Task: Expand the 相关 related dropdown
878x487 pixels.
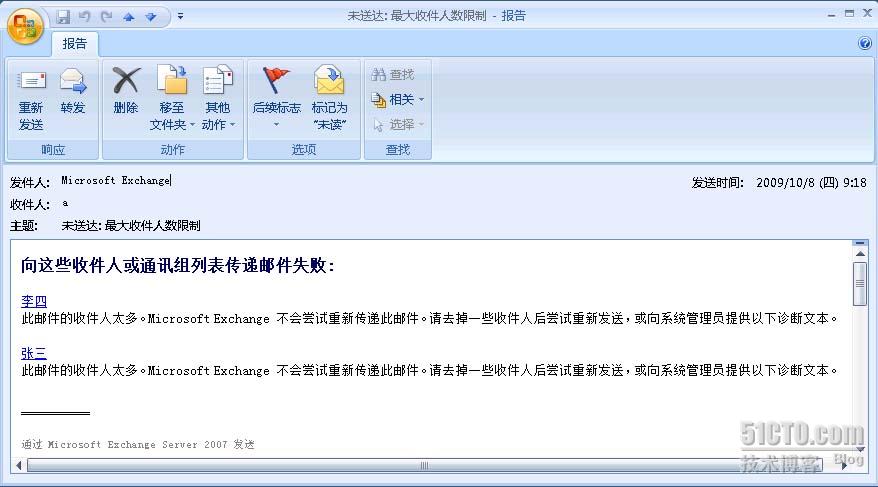Action: click(398, 100)
